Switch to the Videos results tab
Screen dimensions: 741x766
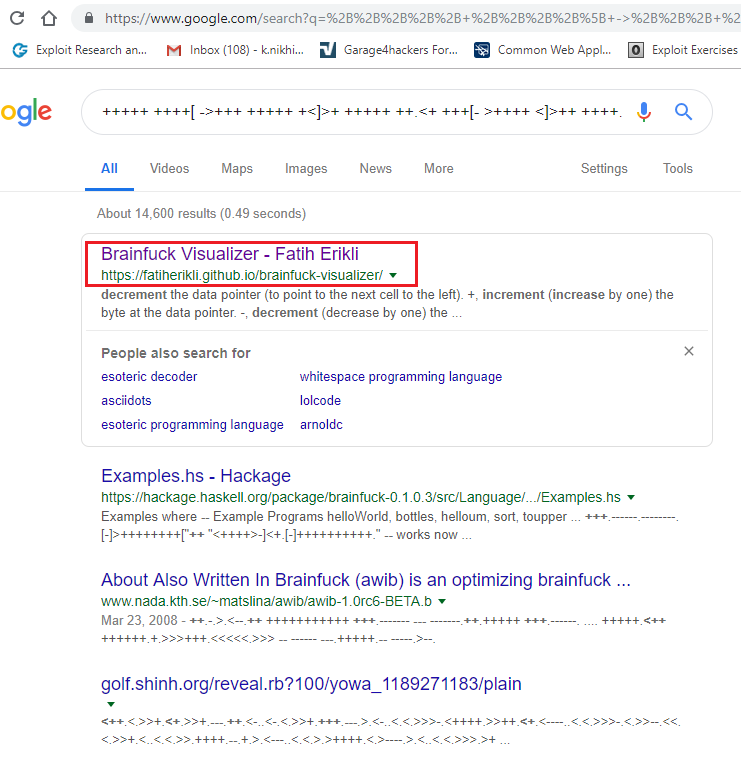(169, 168)
